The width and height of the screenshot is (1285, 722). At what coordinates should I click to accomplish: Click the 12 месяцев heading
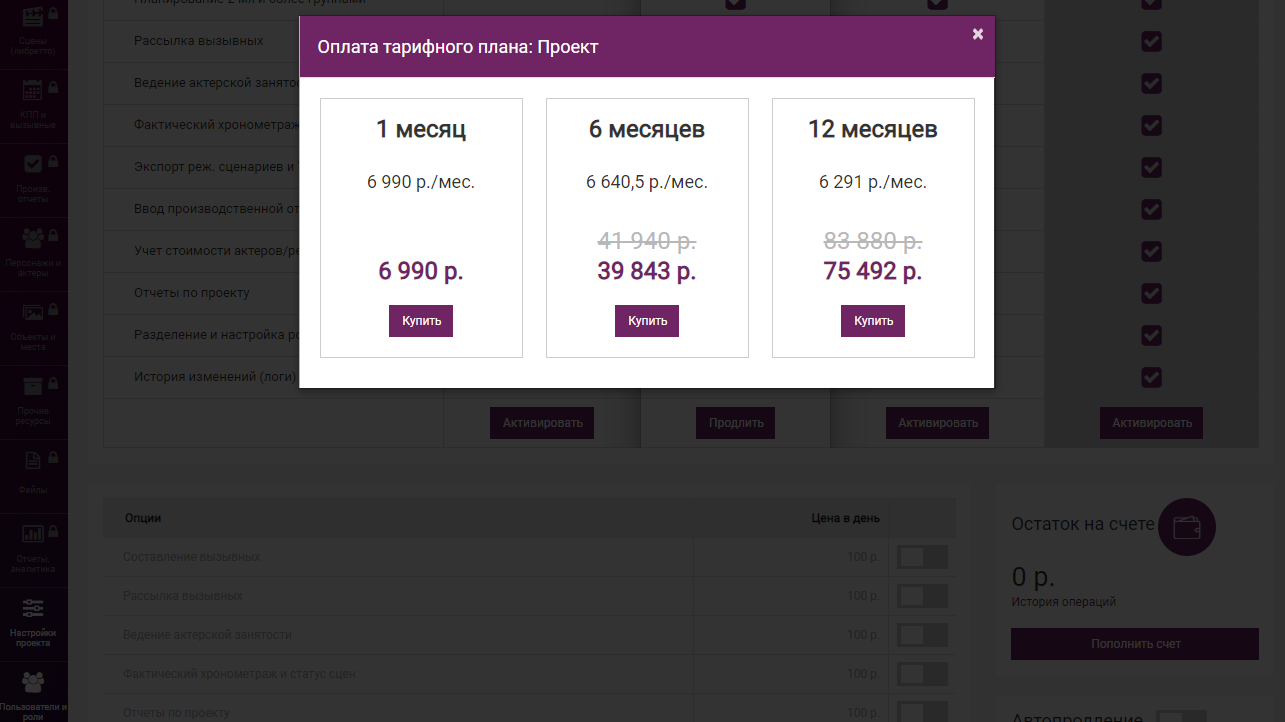pyautogui.click(x=873, y=129)
